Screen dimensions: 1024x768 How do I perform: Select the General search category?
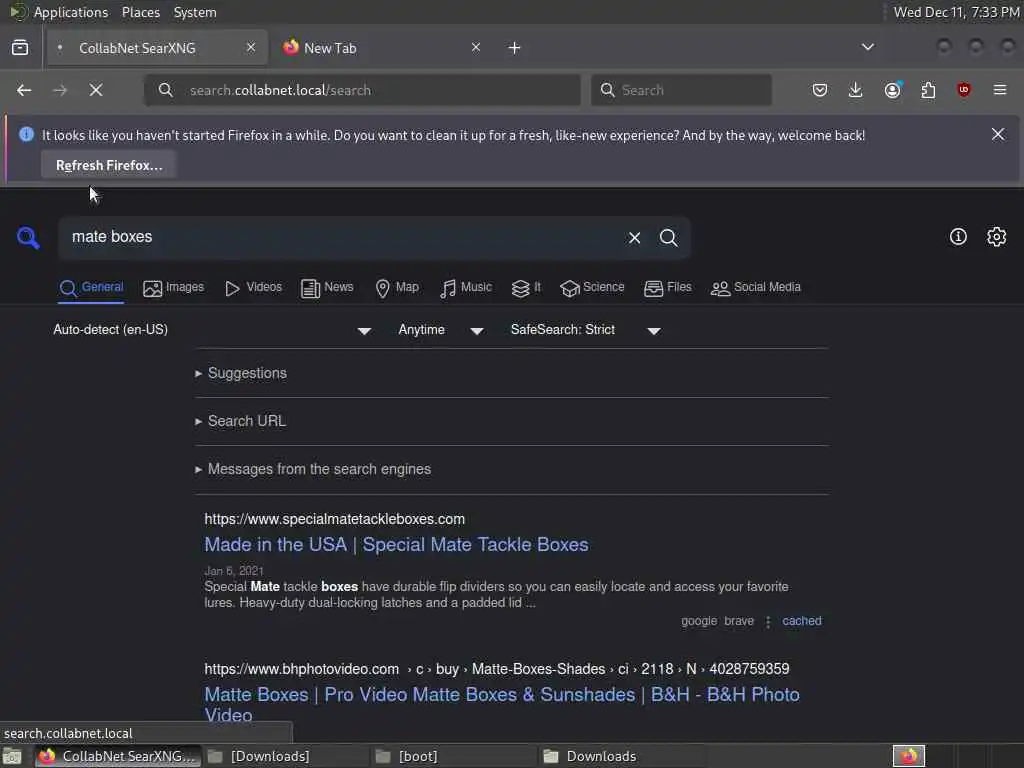pyautogui.click(x=91, y=287)
